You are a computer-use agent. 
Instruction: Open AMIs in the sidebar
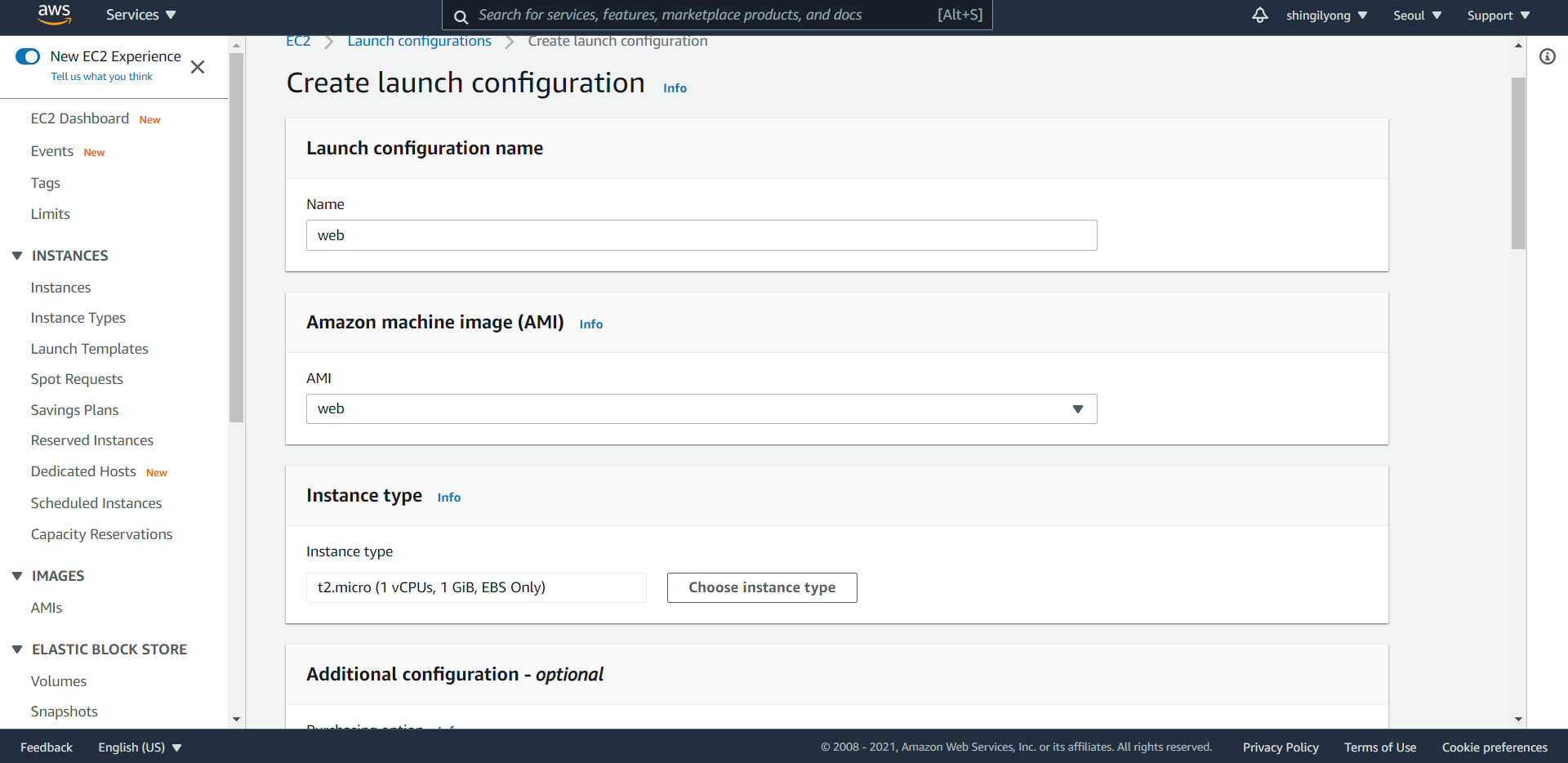47,608
